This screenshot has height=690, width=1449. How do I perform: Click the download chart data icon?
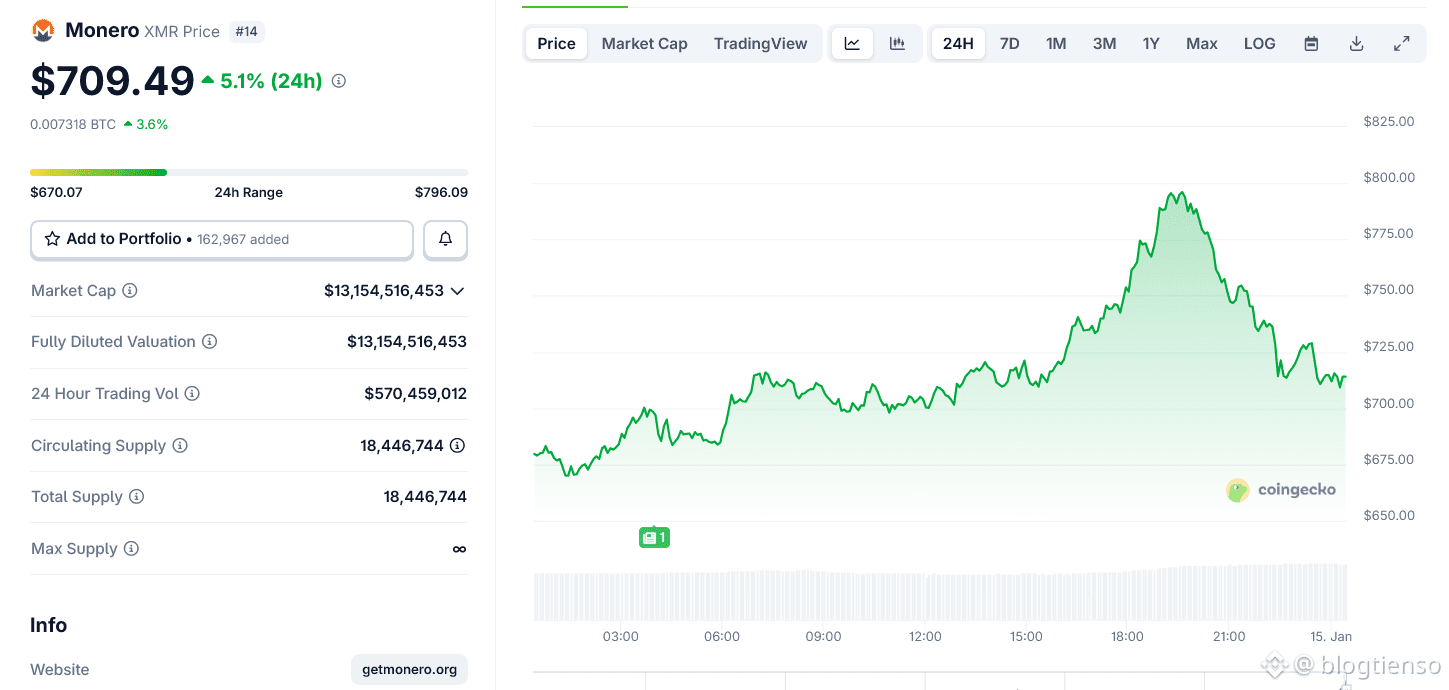pyautogui.click(x=1356, y=43)
